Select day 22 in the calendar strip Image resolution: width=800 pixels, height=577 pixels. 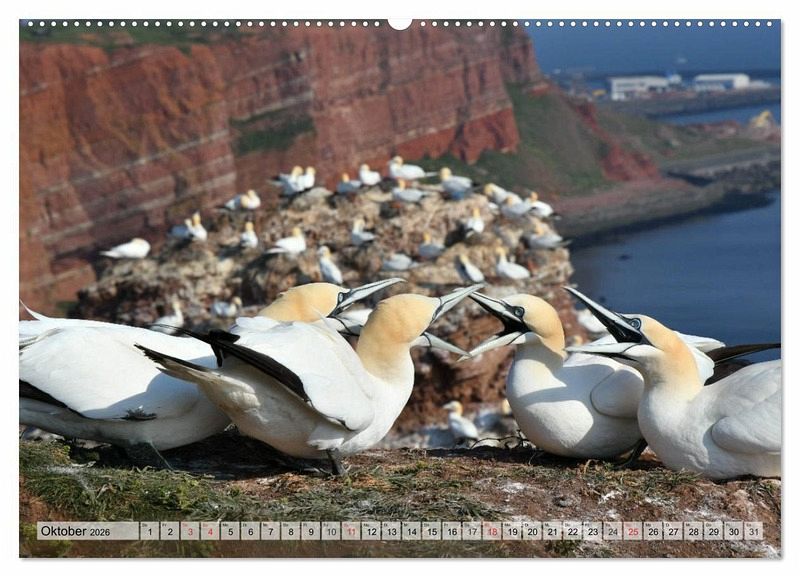pyautogui.click(x=572, y=531)
